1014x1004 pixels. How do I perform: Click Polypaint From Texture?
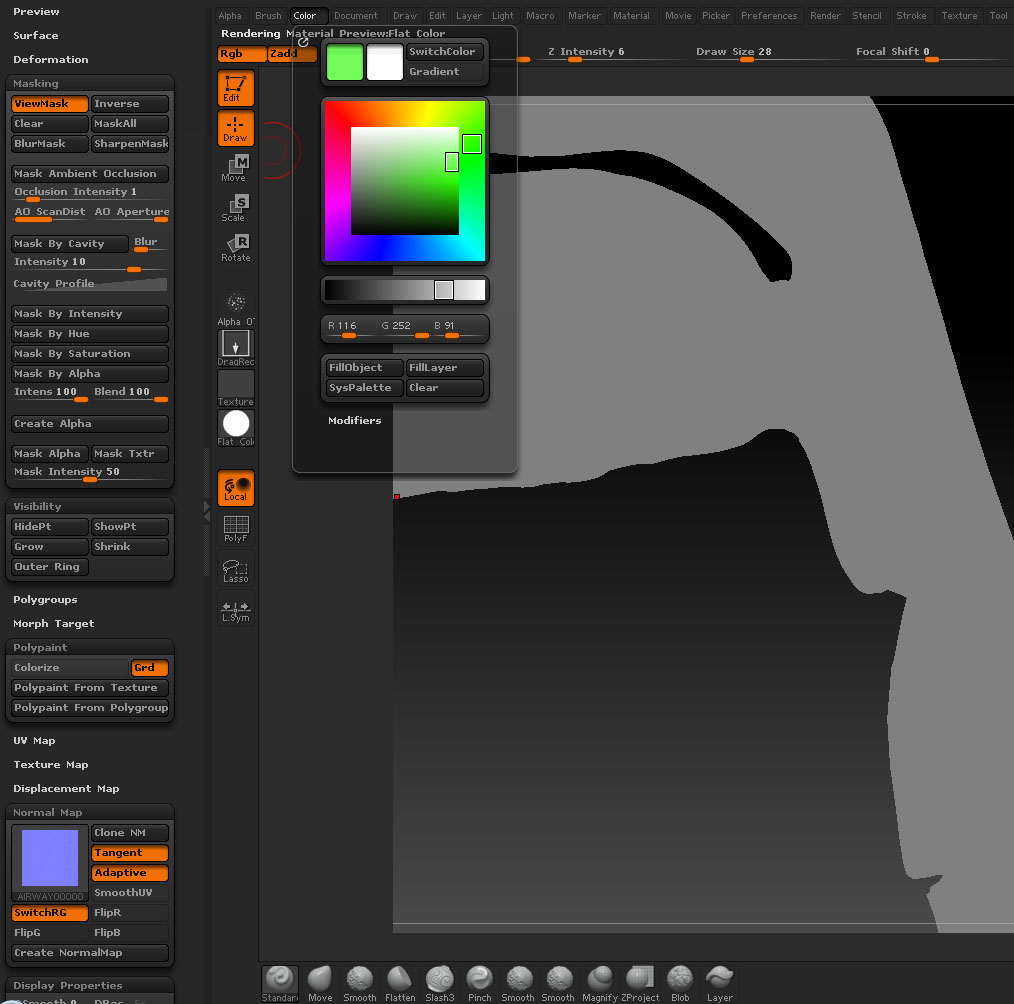[90, 688]
